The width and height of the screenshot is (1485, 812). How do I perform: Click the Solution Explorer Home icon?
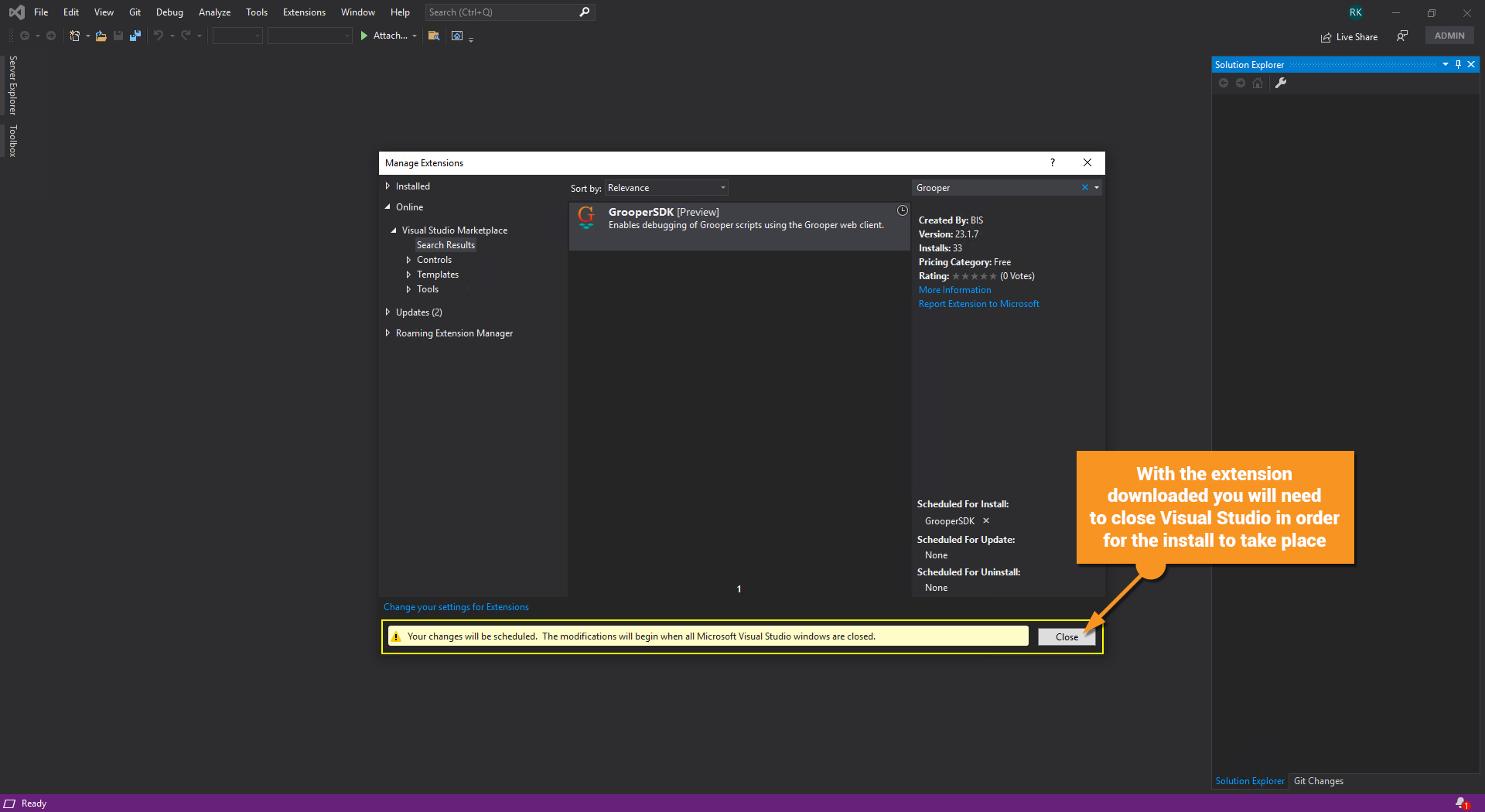1258,83
